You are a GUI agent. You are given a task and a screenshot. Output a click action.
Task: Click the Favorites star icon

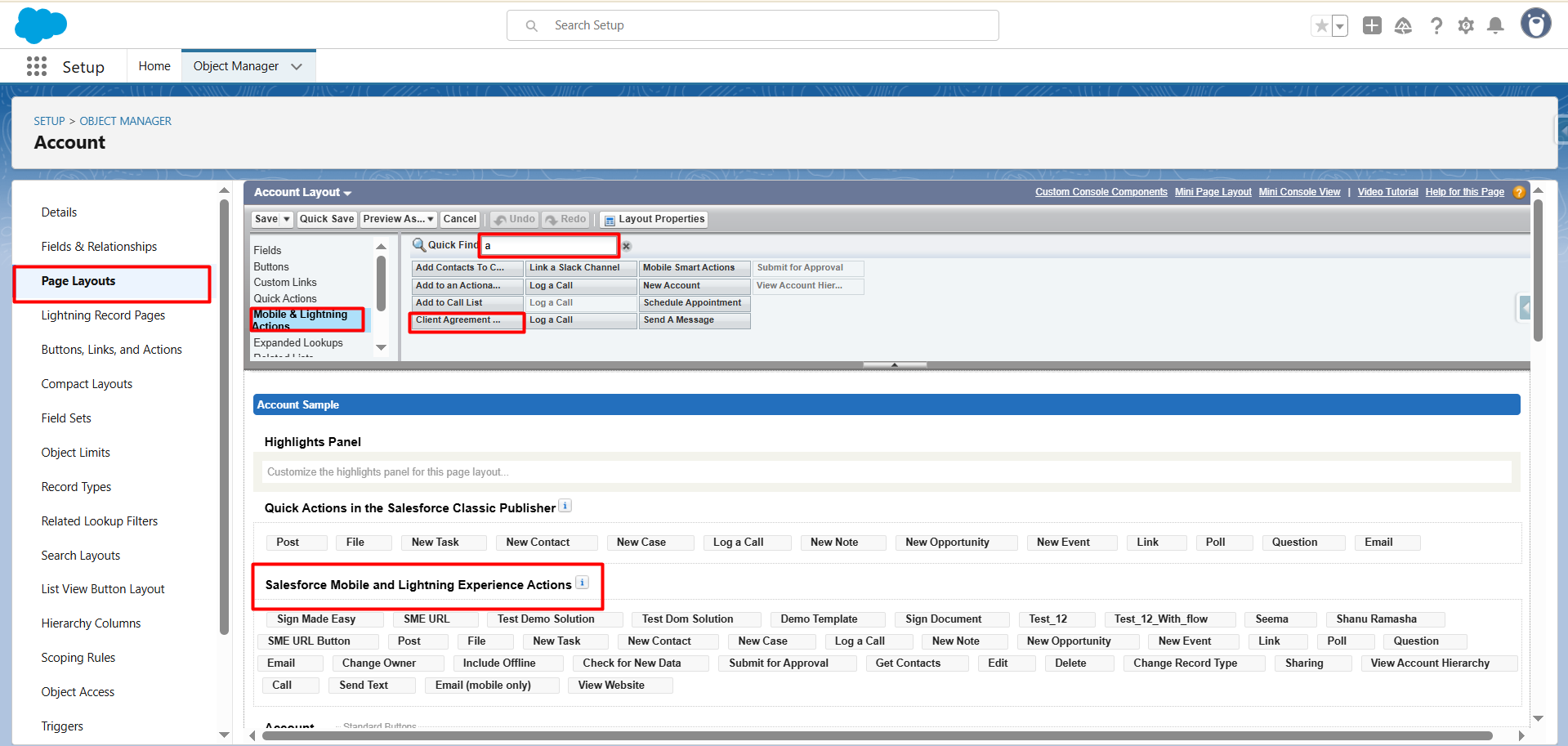click(1321, 25)
